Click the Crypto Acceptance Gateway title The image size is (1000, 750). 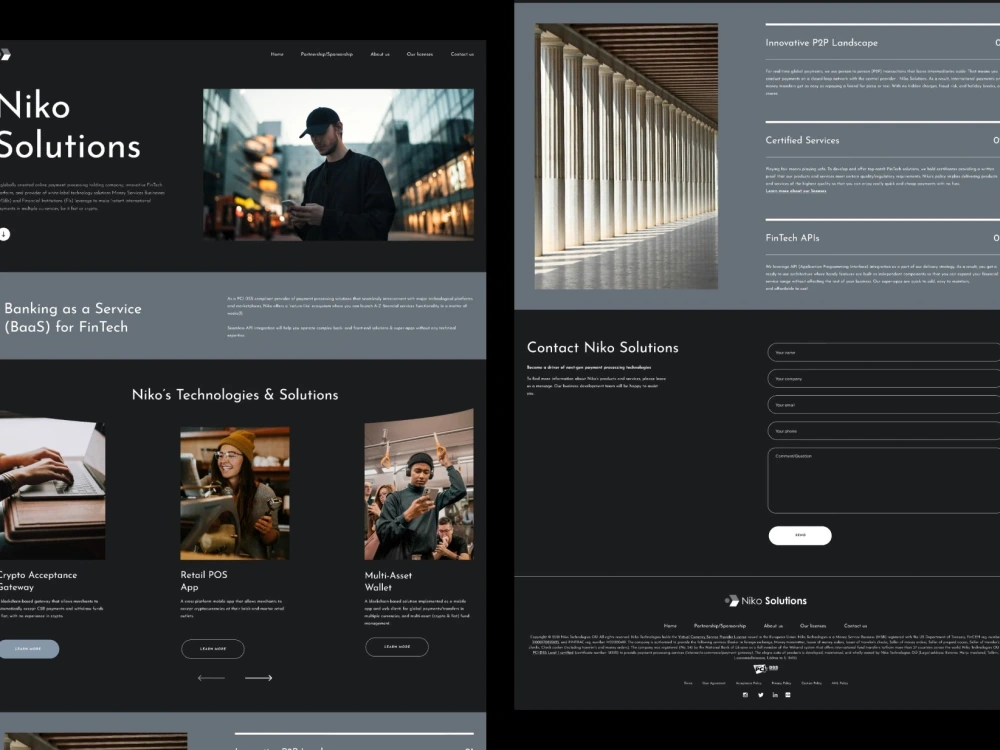point(38,580)
